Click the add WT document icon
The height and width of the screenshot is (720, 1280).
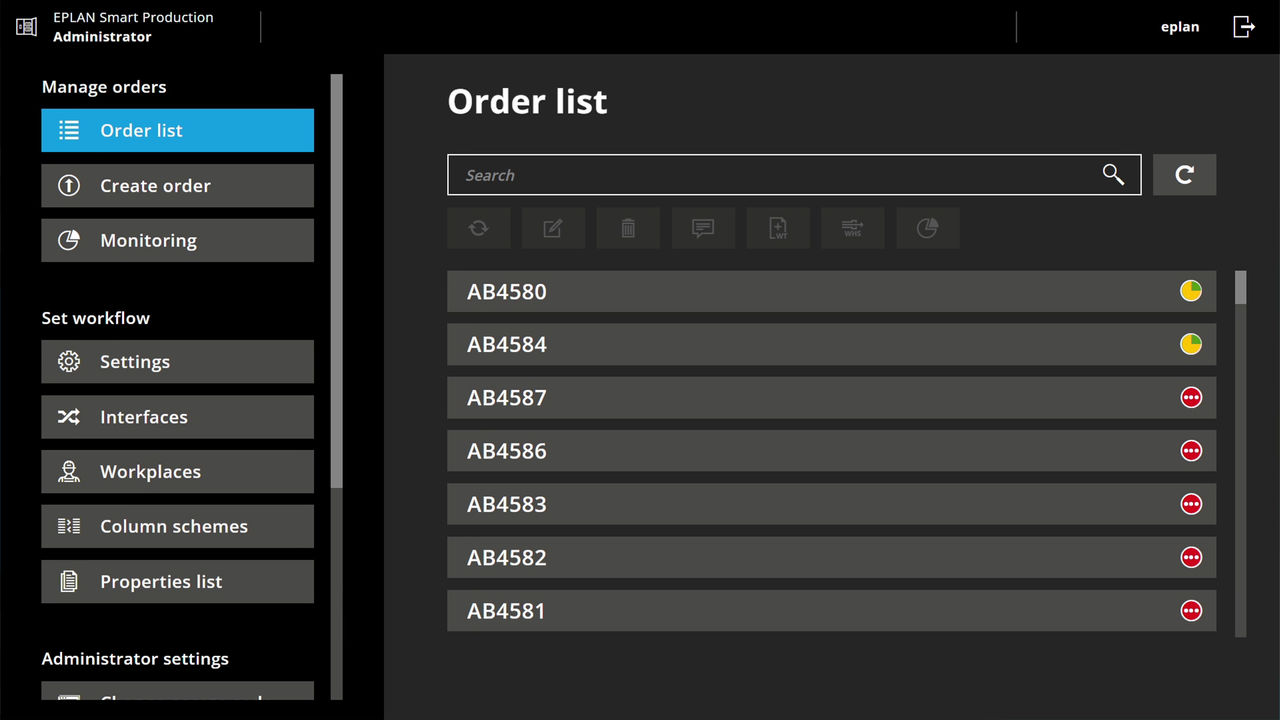click(x=778, y=228)
